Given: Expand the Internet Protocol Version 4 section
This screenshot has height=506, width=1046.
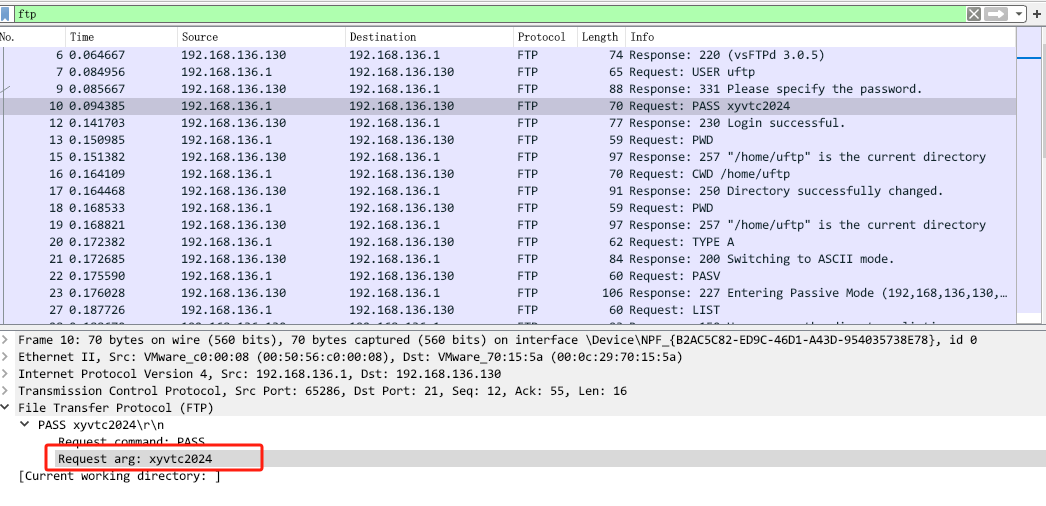Looking at the screenshot, I should coord(6,374).
